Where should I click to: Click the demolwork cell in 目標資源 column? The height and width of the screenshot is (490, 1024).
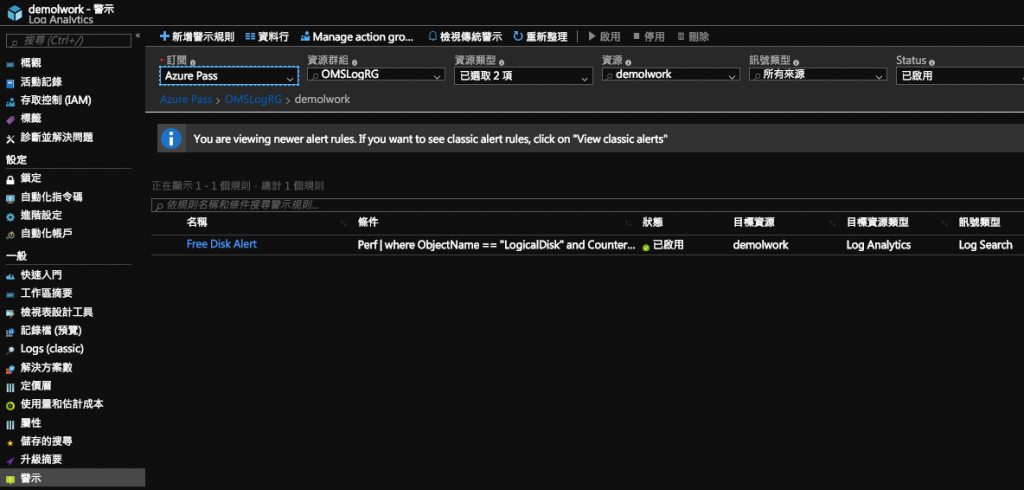761,245
